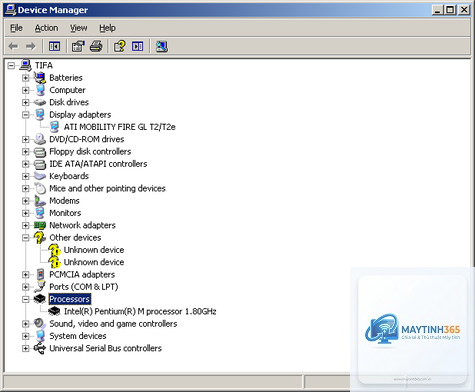The height and width of the screenshot is (392, 475).
Task: Click the TIFA computer root icon
Action: pos(25,65)
